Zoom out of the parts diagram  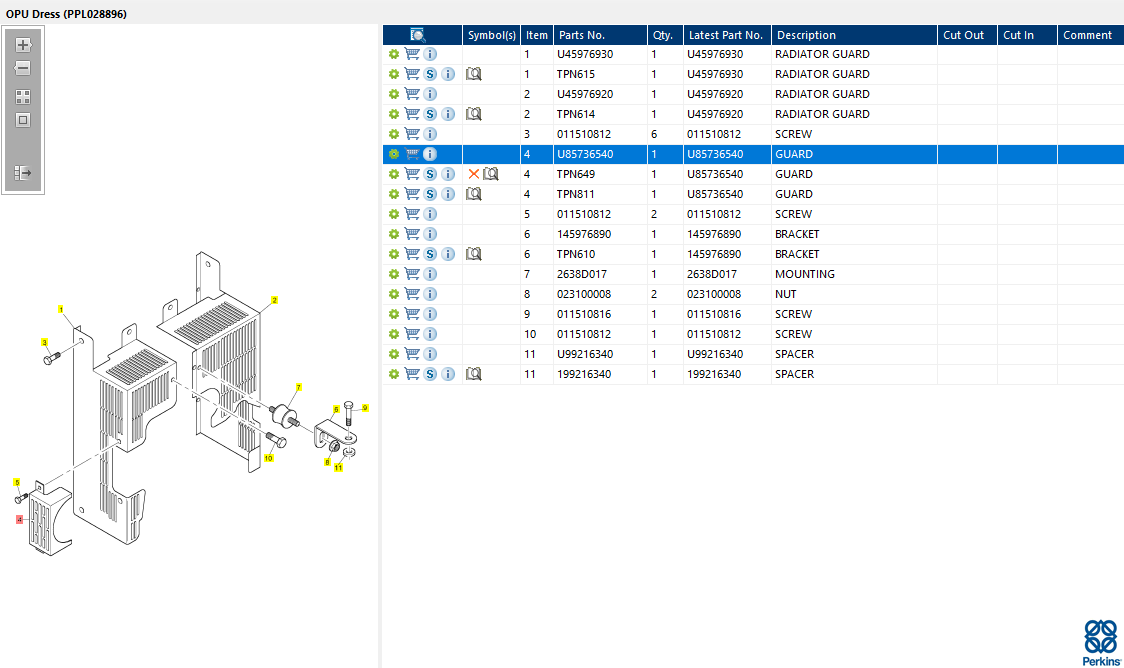click(23, 68)
